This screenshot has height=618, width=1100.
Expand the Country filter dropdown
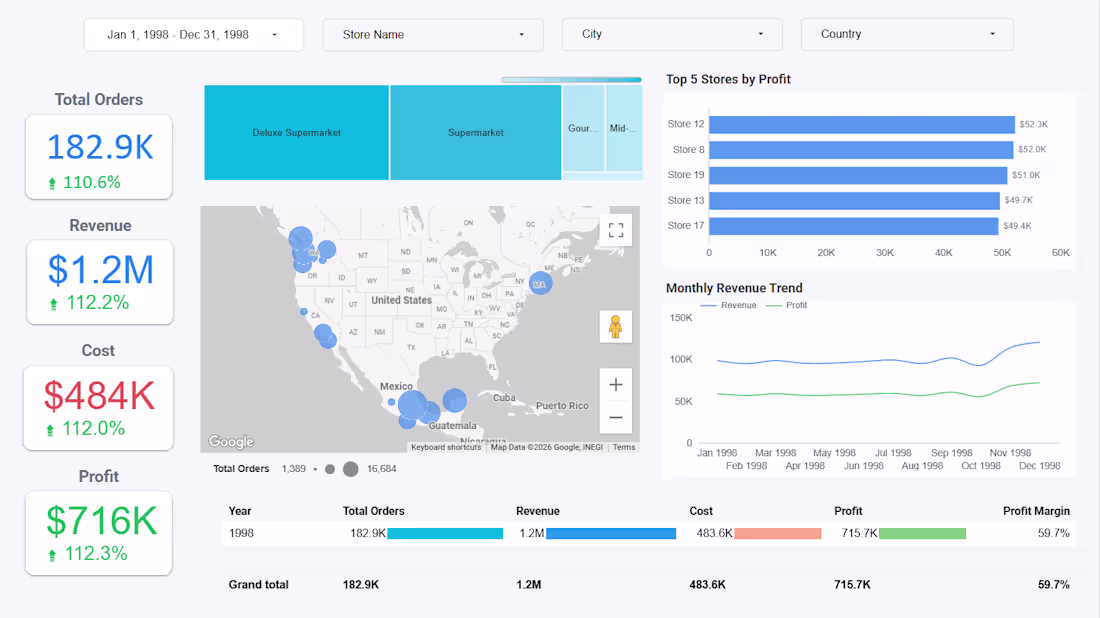point(906,34)
